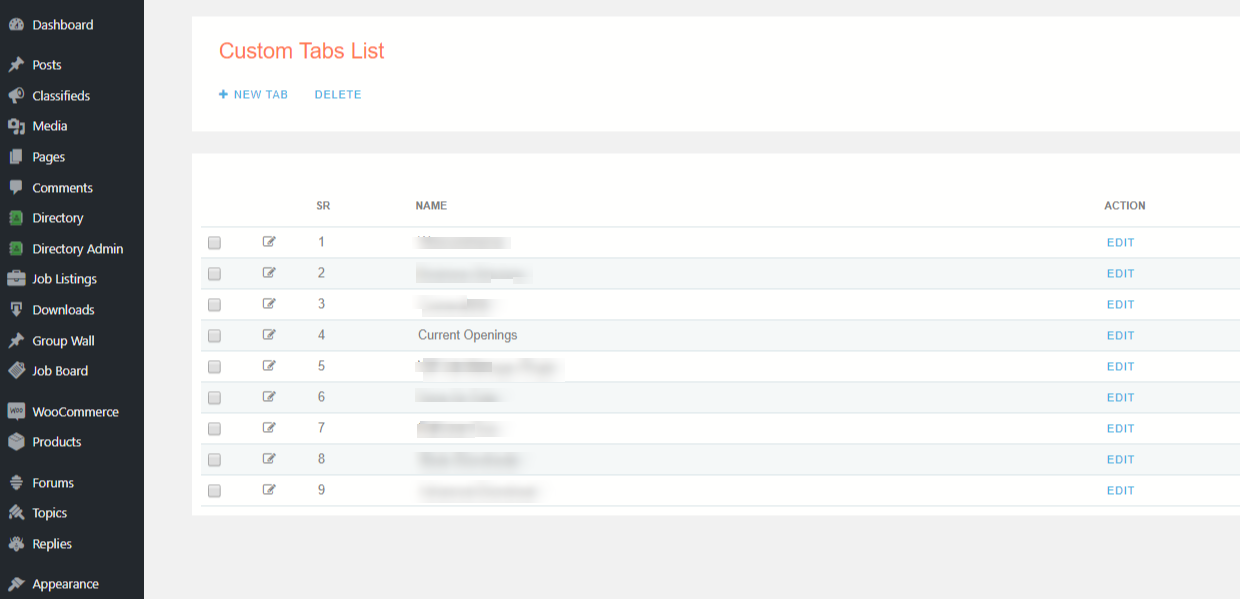Click the New Tab button
The width and height of the screenshot is (1240, 599).
pyautogui.click(x=254, y=95)
